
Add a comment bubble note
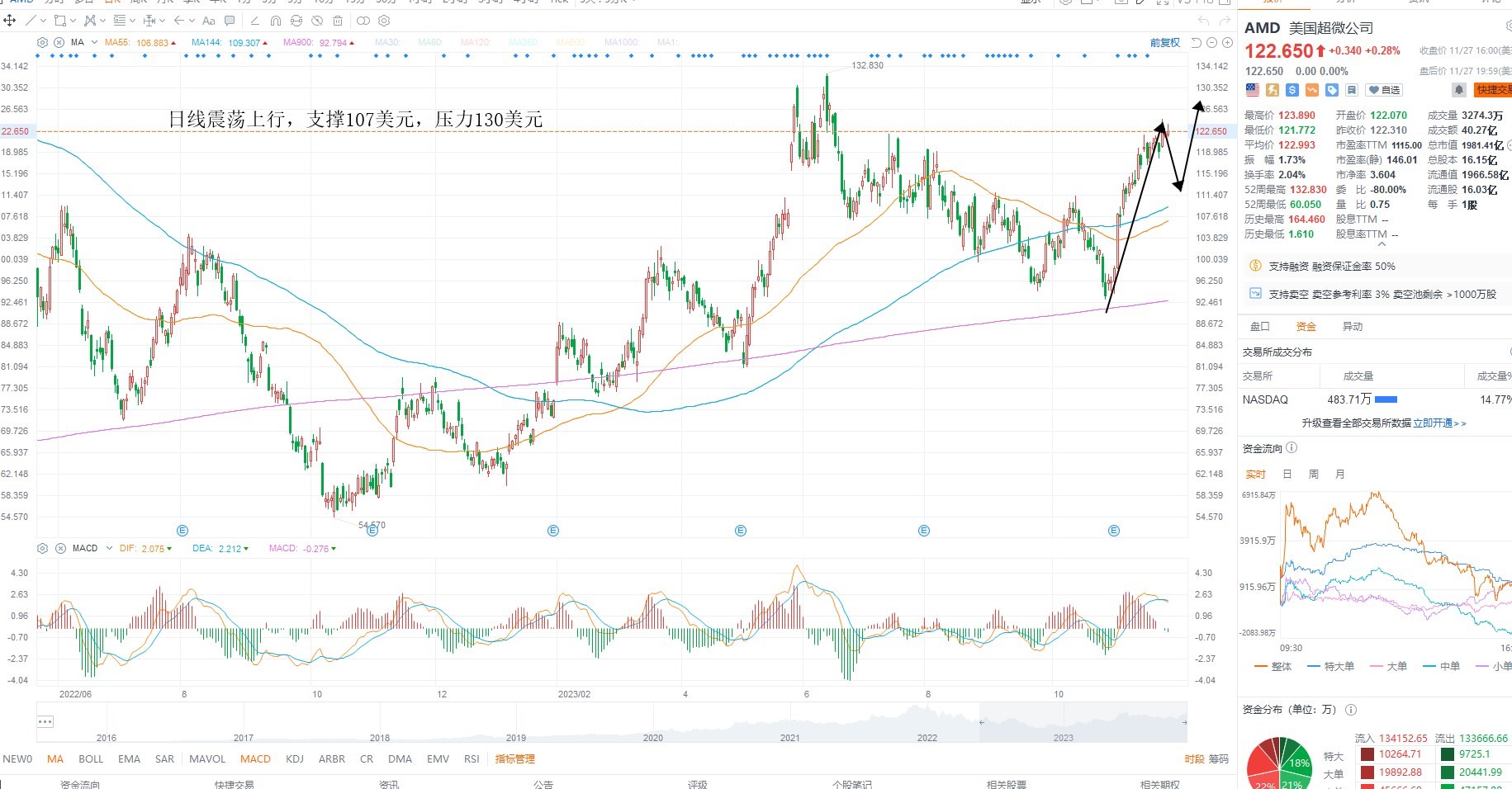coord(230,21)
